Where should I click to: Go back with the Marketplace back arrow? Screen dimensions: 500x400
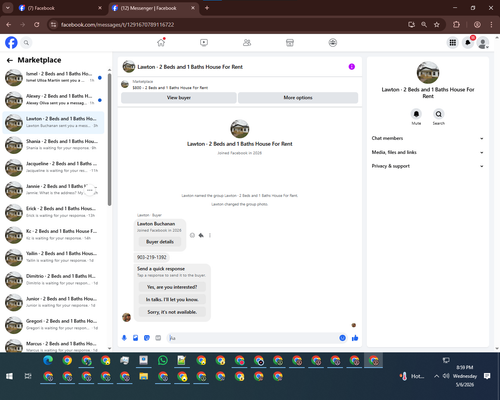[x=10, y=60]
